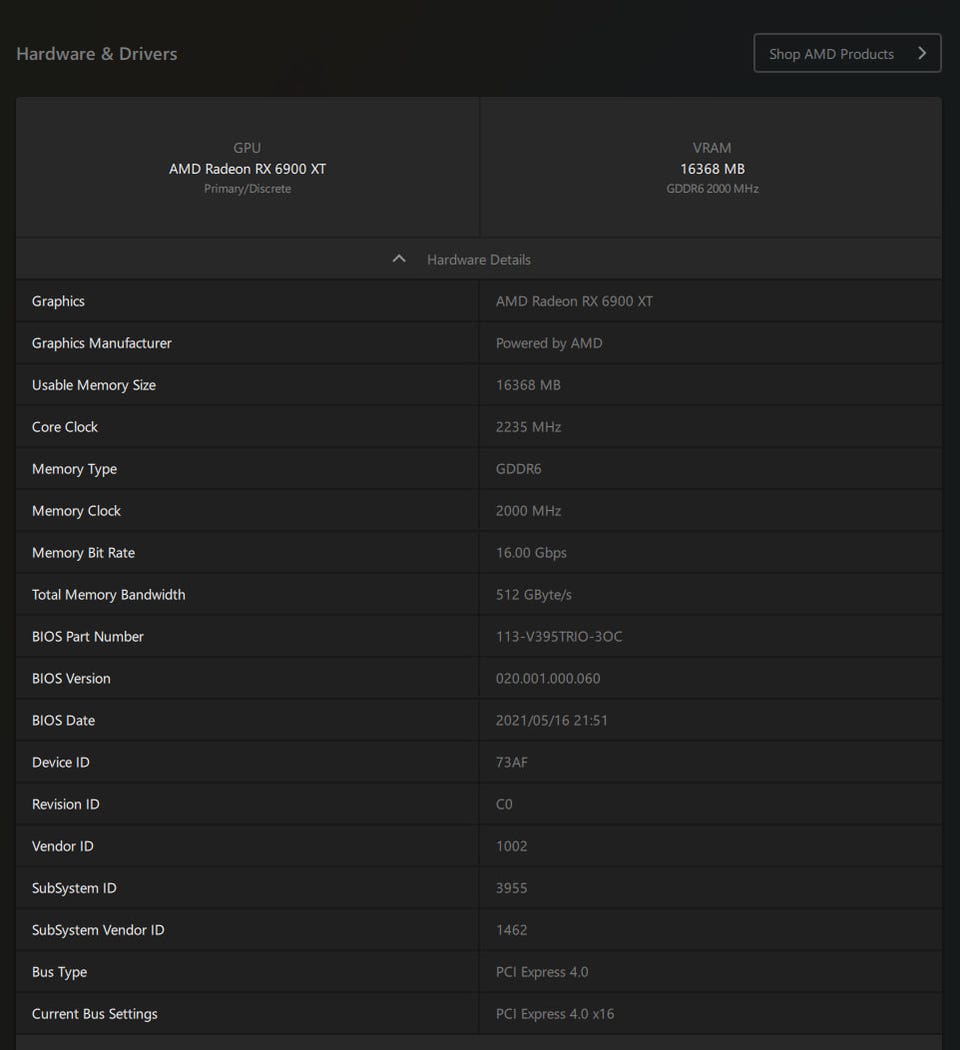
Task: Select the Memory Type label
Action: [x=74, y=469]
